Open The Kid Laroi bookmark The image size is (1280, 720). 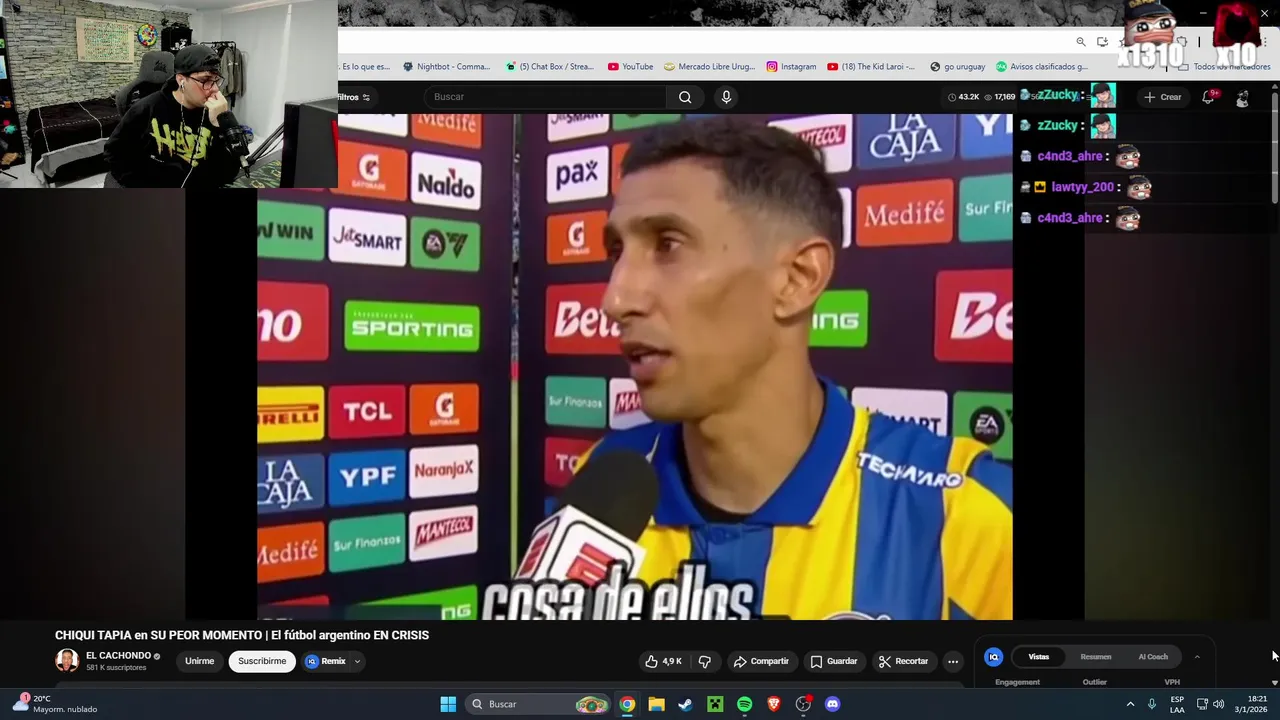click(x=871, y=67)
